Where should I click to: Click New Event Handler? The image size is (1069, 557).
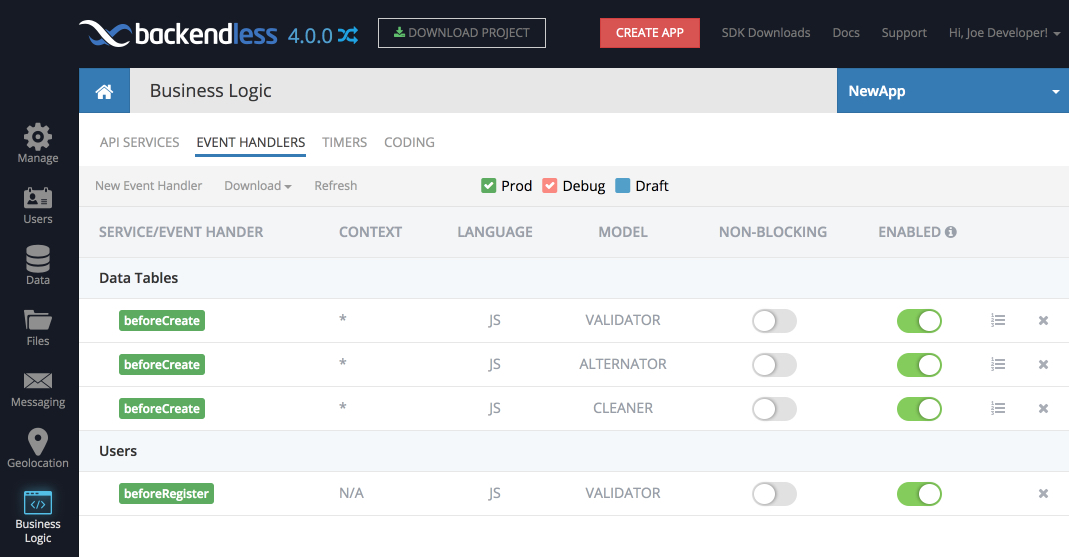tap(149, 185)
